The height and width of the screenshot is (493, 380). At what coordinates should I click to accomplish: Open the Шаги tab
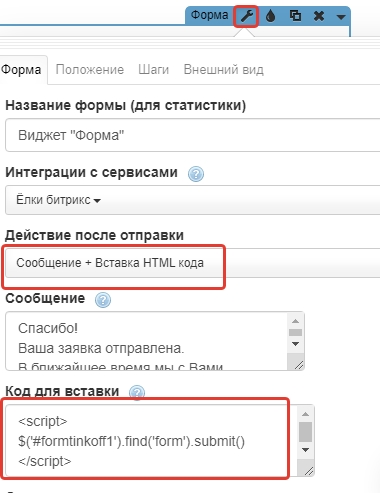154,70
